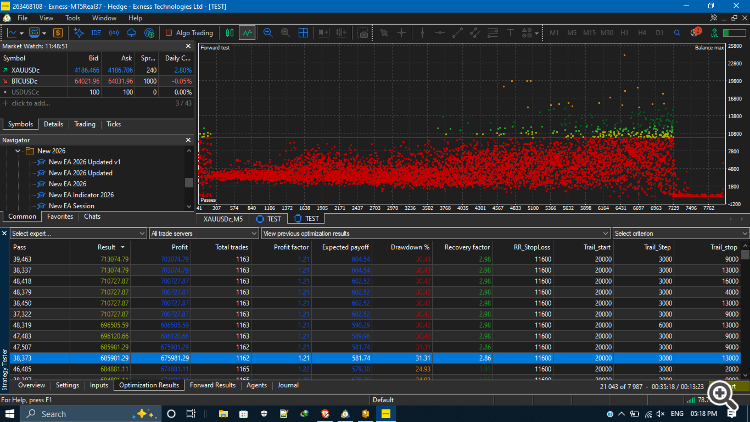Click the taskbar Search box
The width and height of the screenshot is (750, 422).
point(90,414)
